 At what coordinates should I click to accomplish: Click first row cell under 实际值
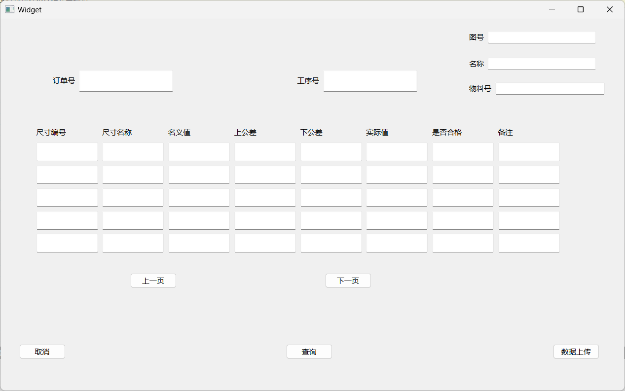click(397, 152)
